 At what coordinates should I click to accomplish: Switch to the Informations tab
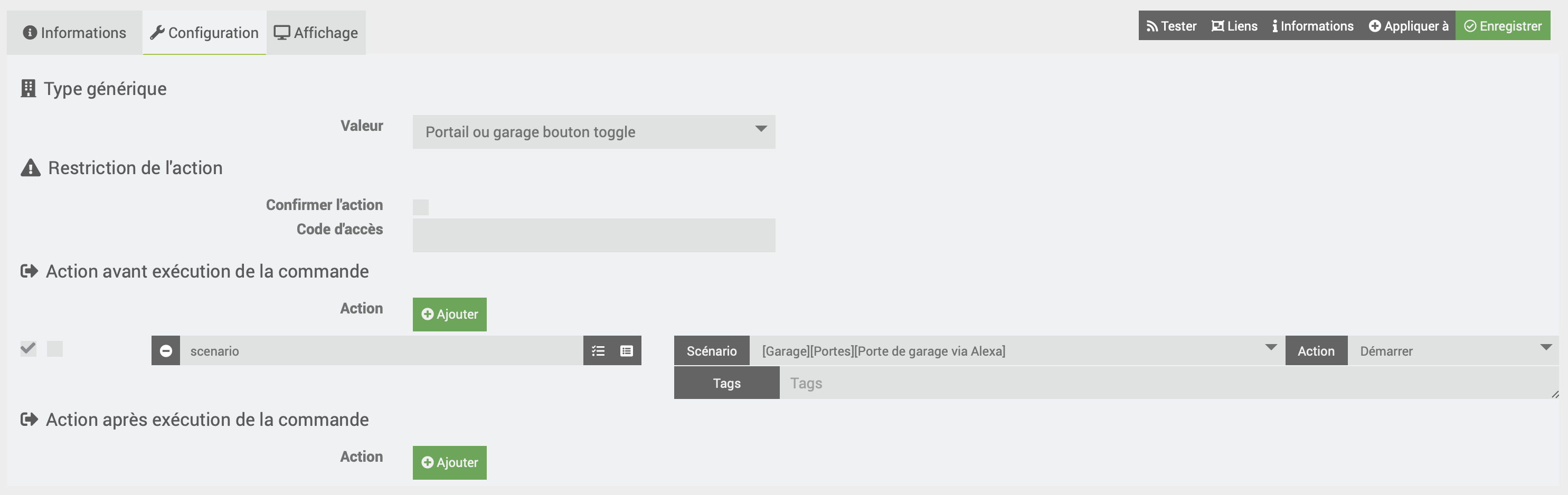click(74, 33)
